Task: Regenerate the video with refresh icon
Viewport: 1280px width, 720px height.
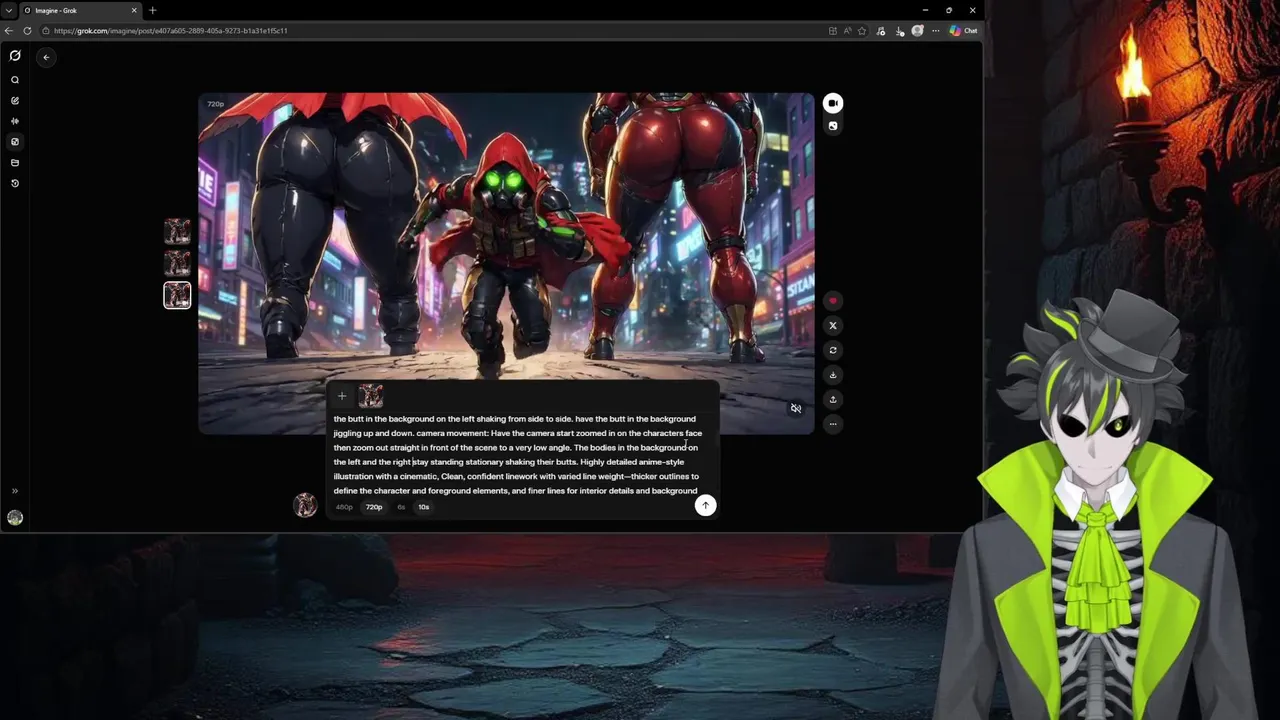Action: click(x=833, y=350)
